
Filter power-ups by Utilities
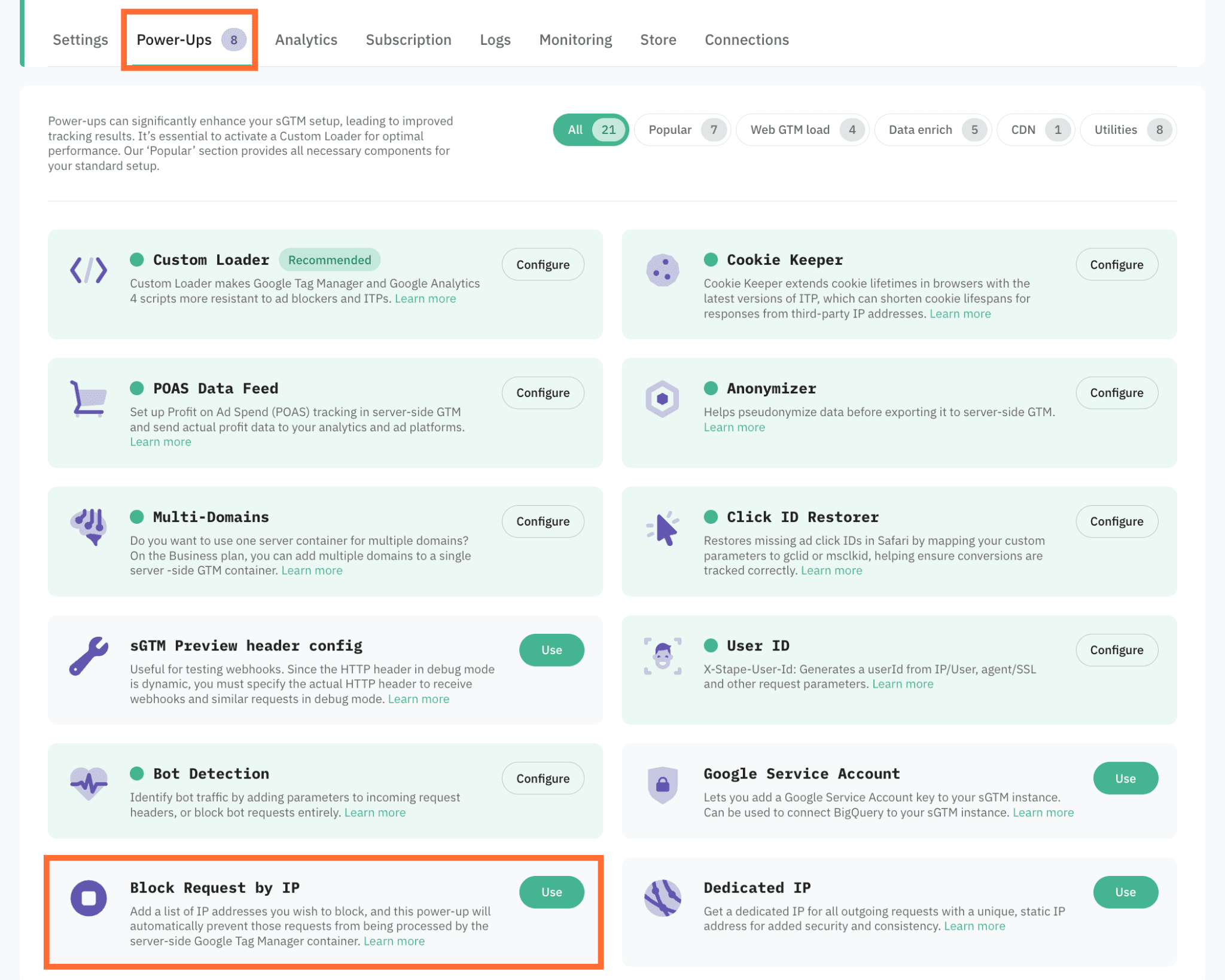[x=1128, y=130]
